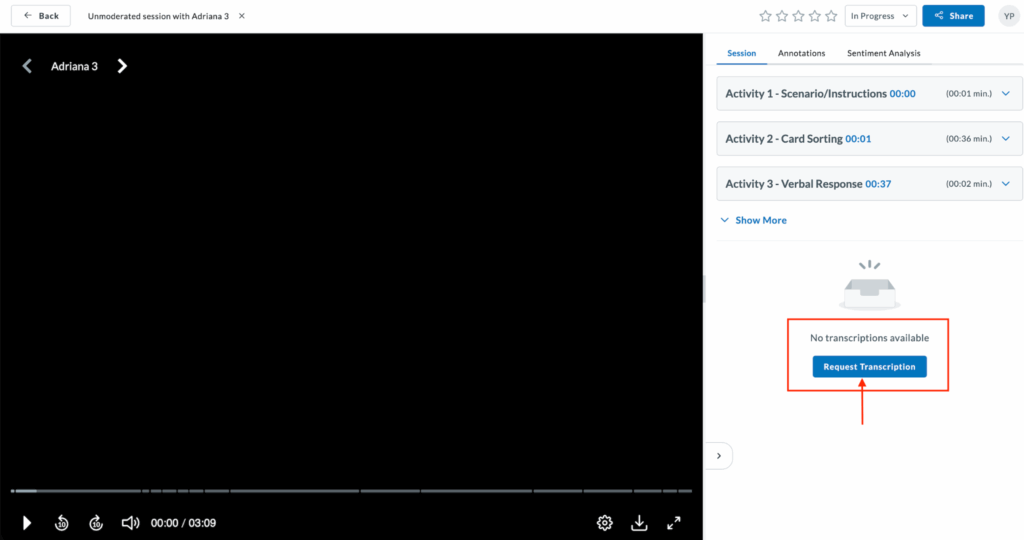
Task: Collapse the right side panel
Action: pyautogui.click(x=719, y=456)
